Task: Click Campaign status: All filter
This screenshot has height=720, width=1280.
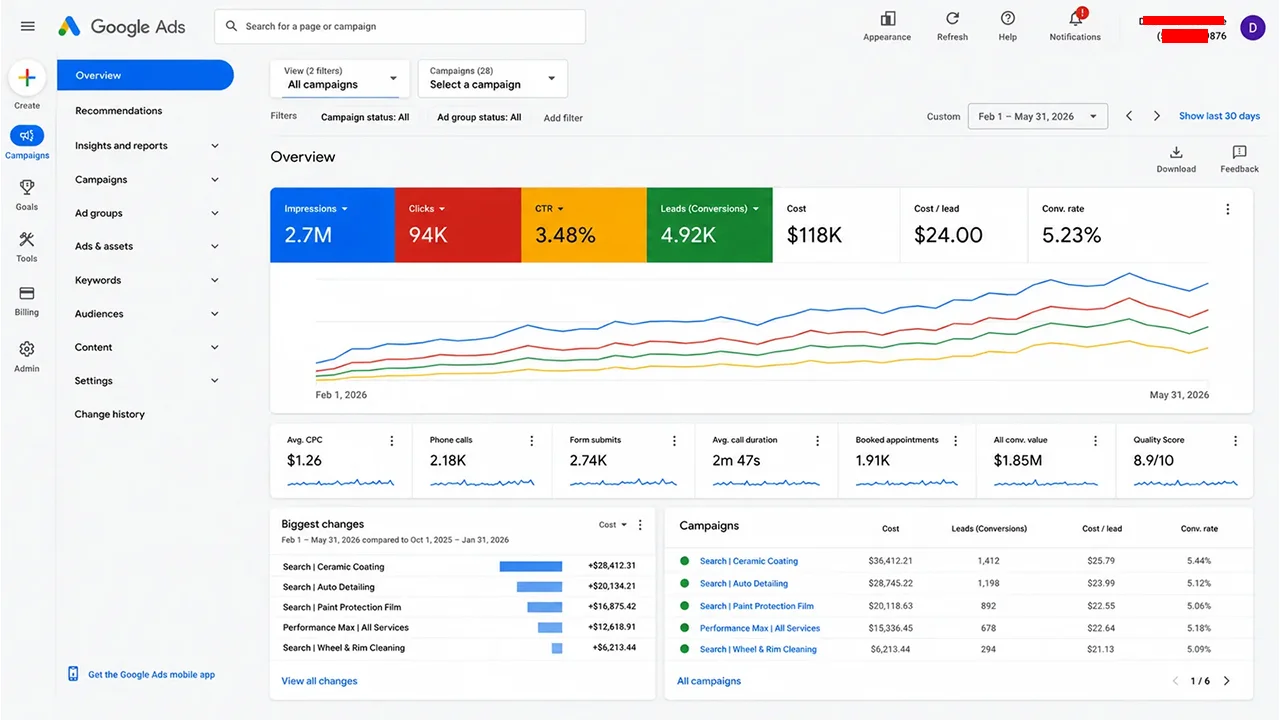Action: click(365, 117)
